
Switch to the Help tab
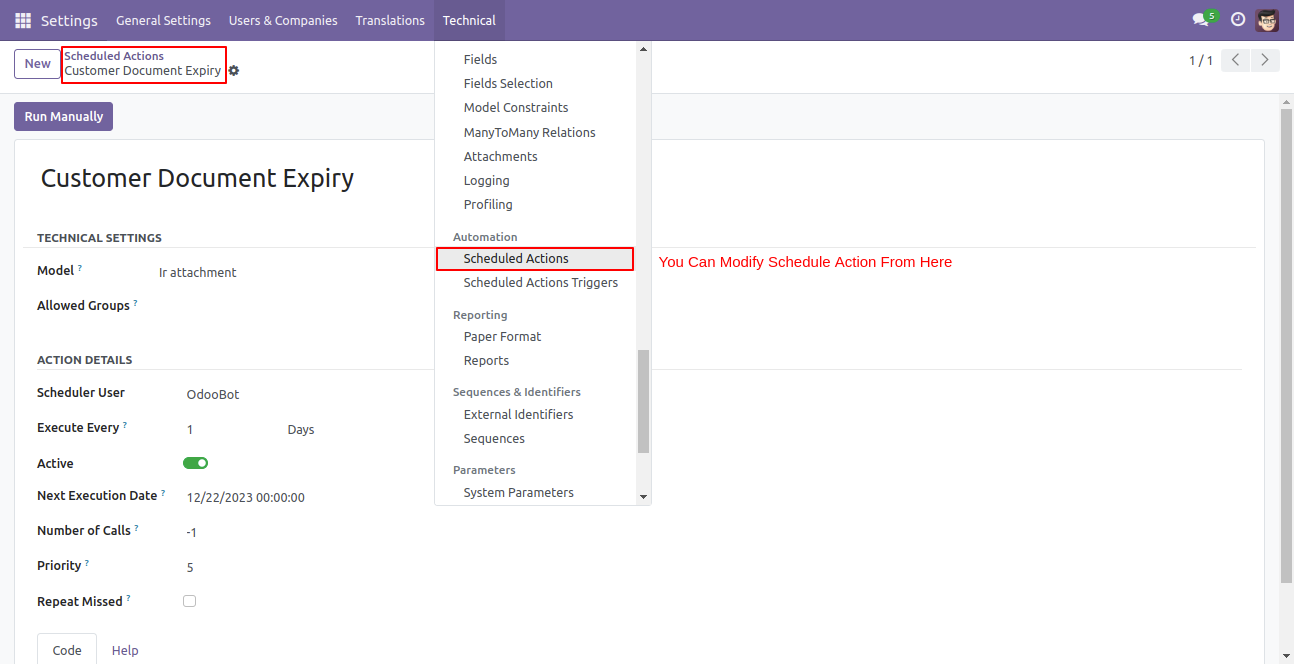(x=125, y=649)
